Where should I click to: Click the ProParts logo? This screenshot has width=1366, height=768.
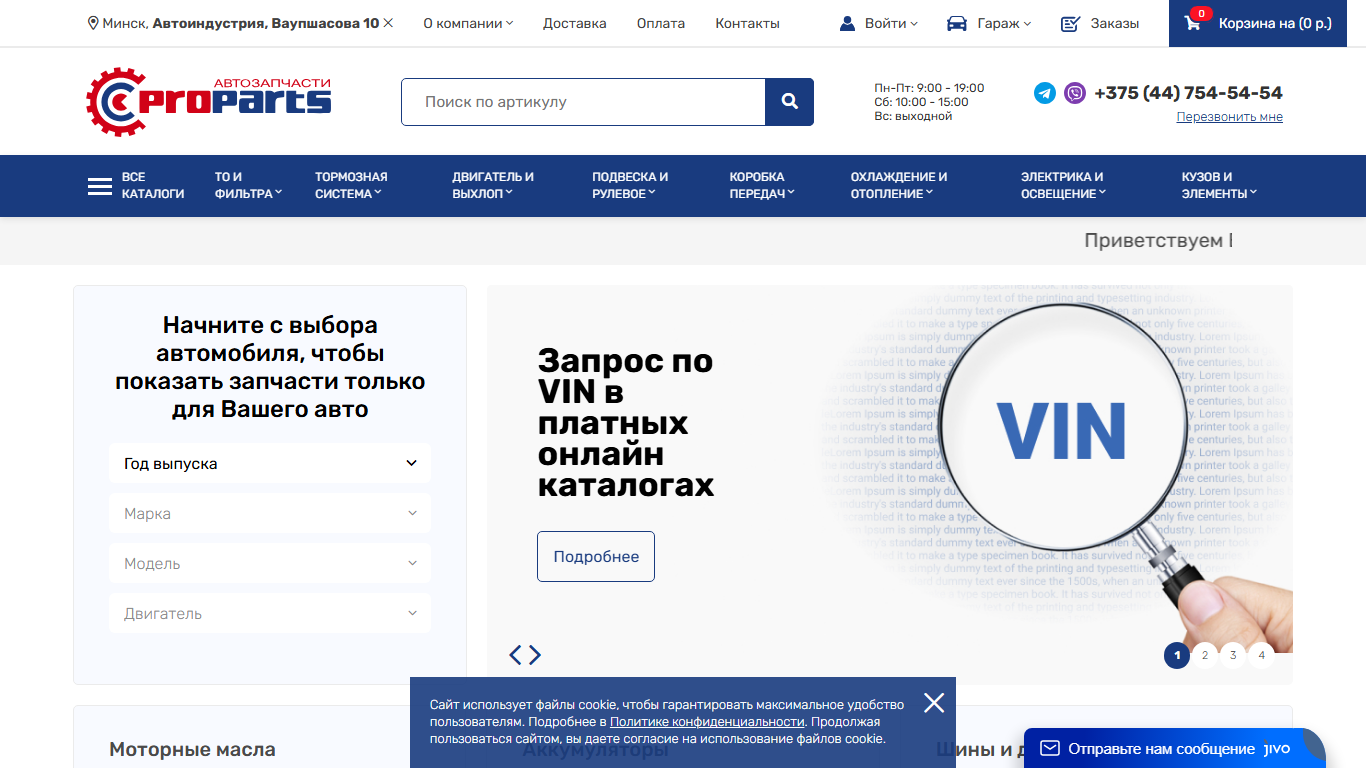pyautogui.click(x=208, y=101)
